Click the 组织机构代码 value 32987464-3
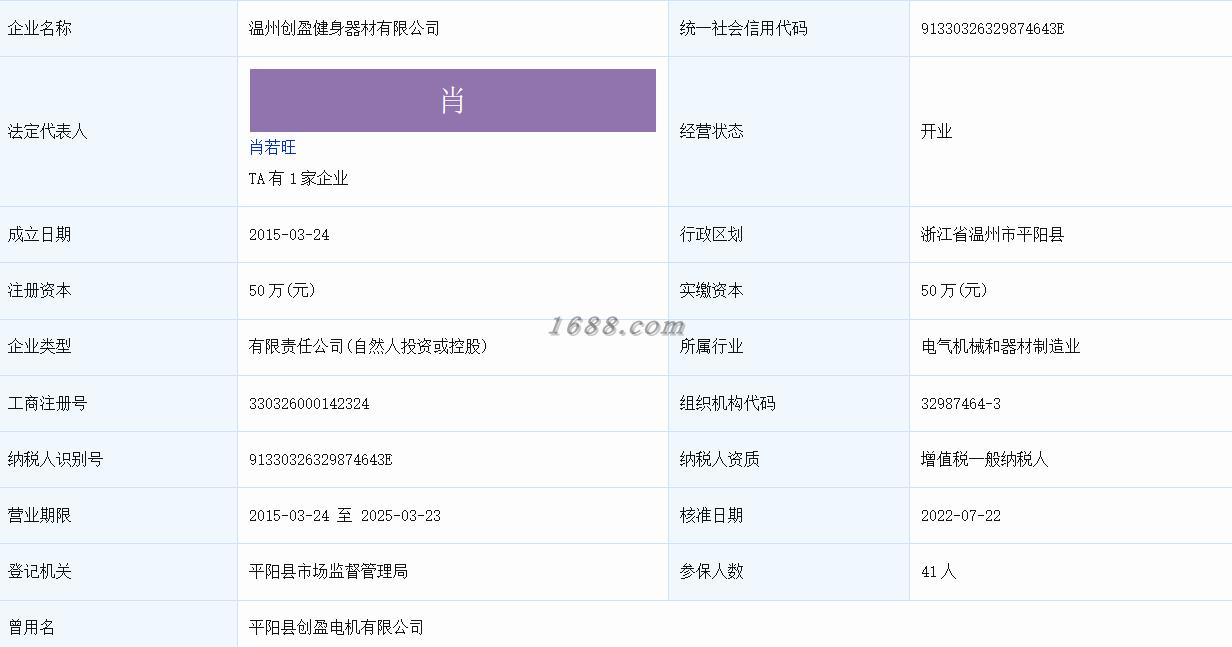The width and height of the screenshot is (1232, 647). click(x=960, y=404)
